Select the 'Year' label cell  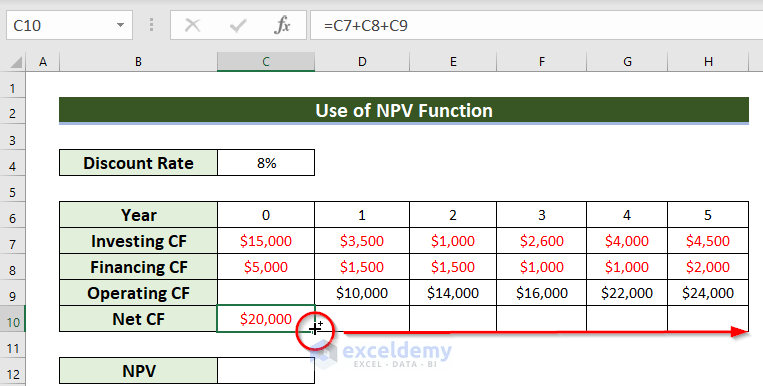tap(138, 215)
